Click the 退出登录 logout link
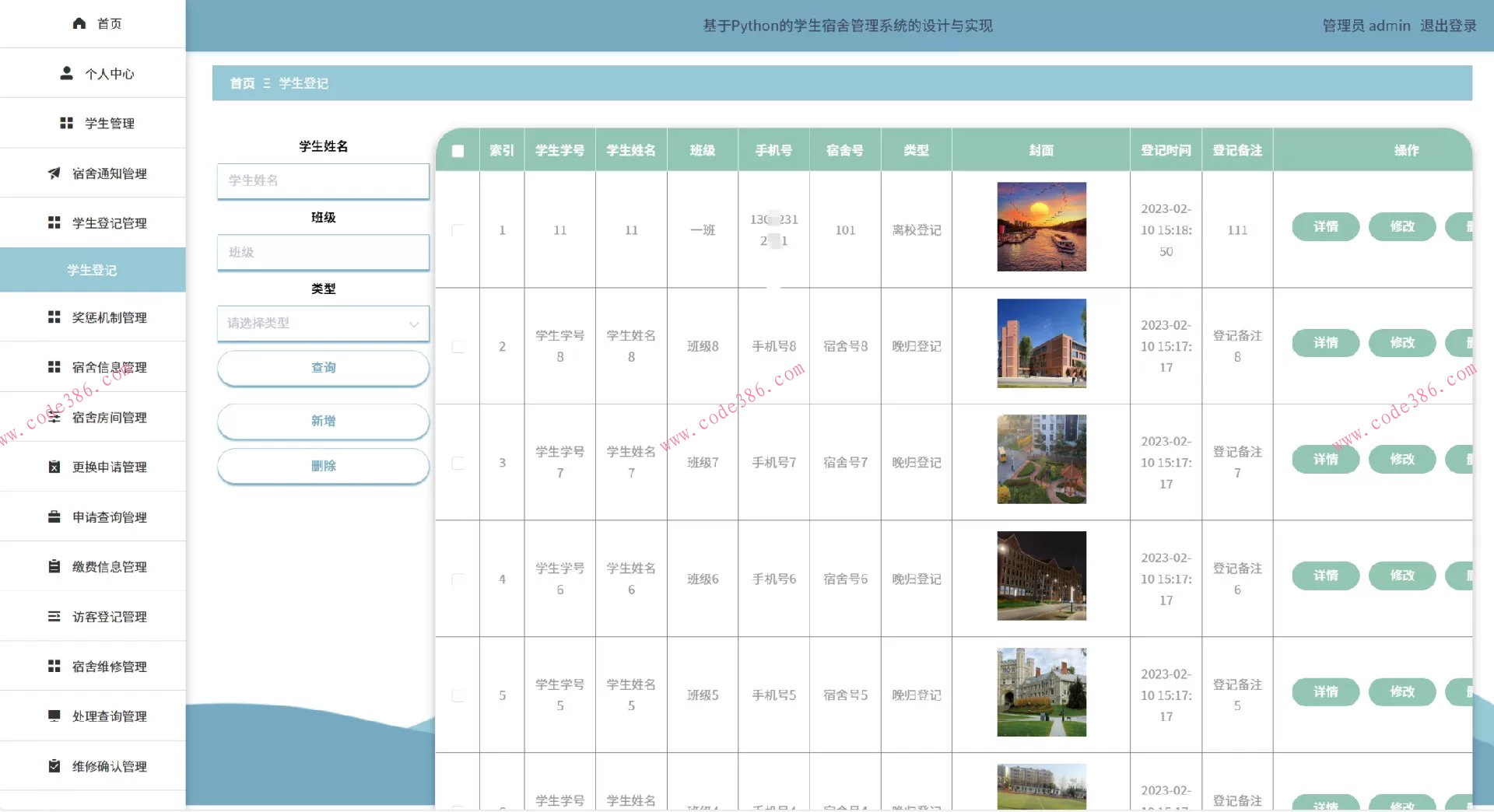Image resolution: width=1494 pixels, height=812 pixels. coord(1447,26)
